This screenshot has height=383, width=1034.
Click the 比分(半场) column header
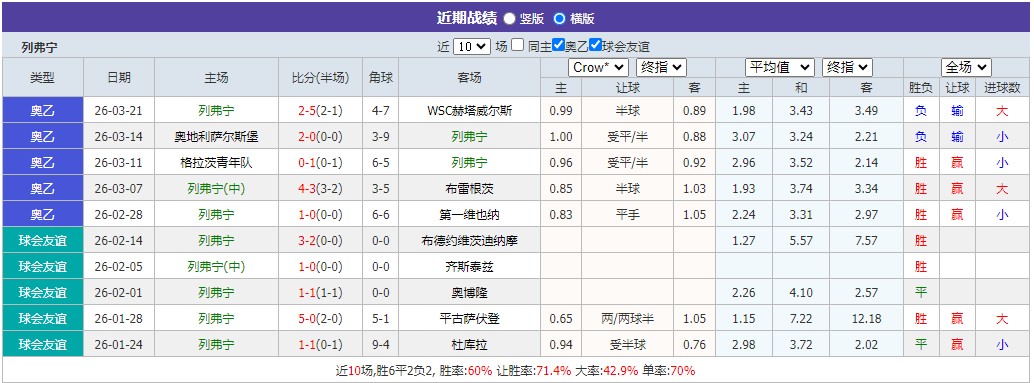320,77
